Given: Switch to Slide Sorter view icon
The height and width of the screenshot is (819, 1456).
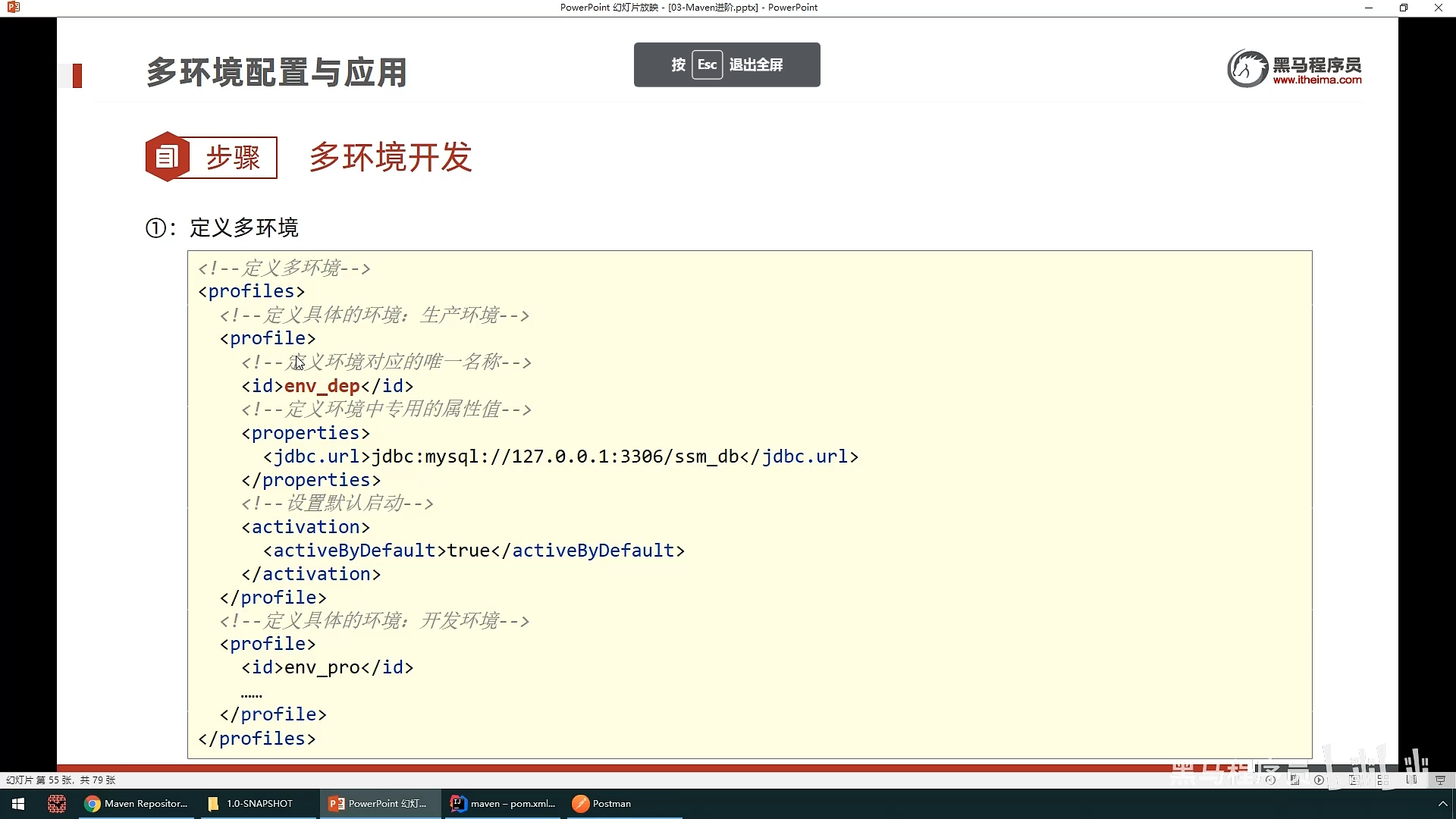Looking at the screenshot, I should (x=1383, y=780).
